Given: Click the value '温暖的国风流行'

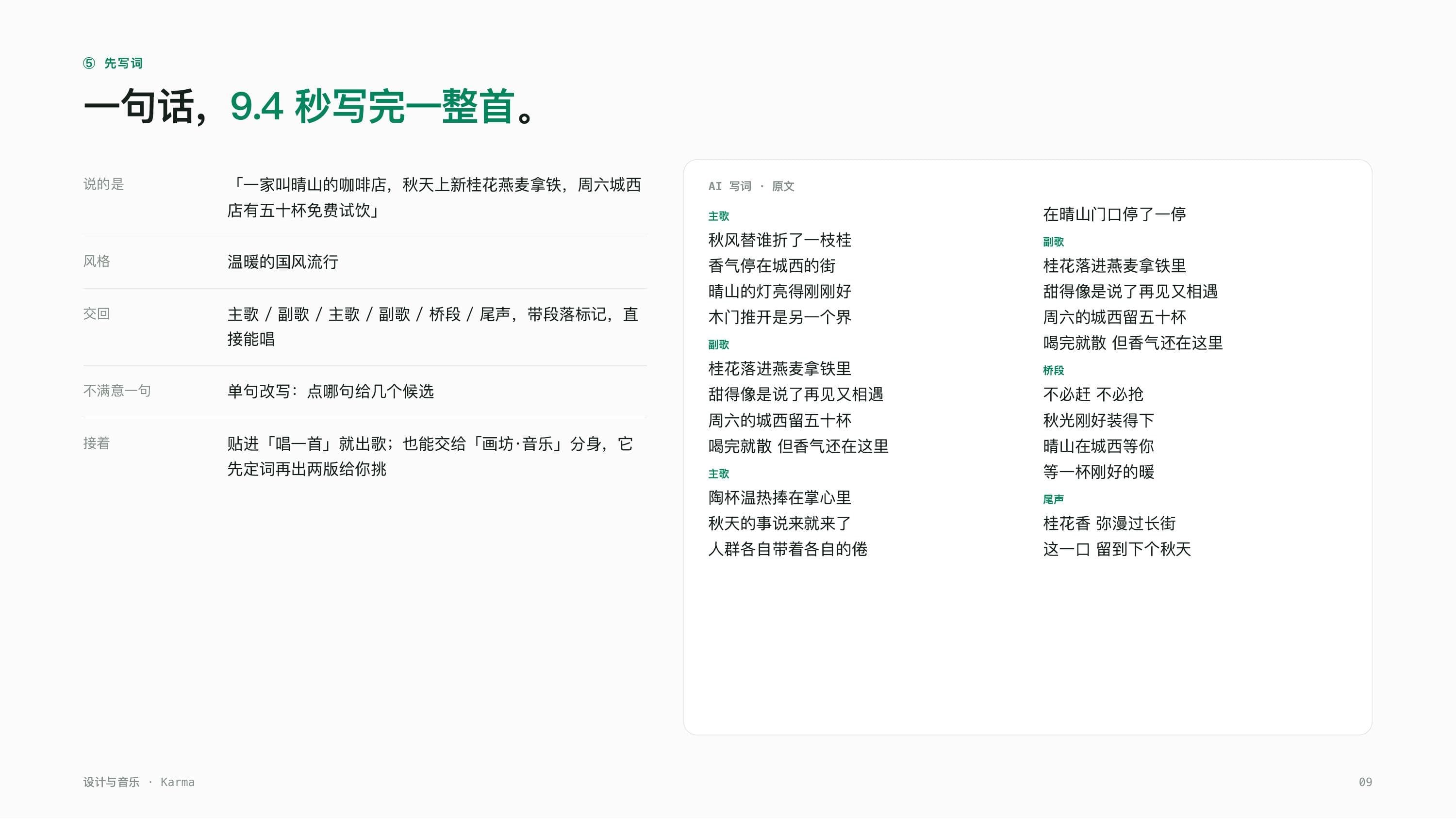Looking at the screenshot, I should (282, 262).
